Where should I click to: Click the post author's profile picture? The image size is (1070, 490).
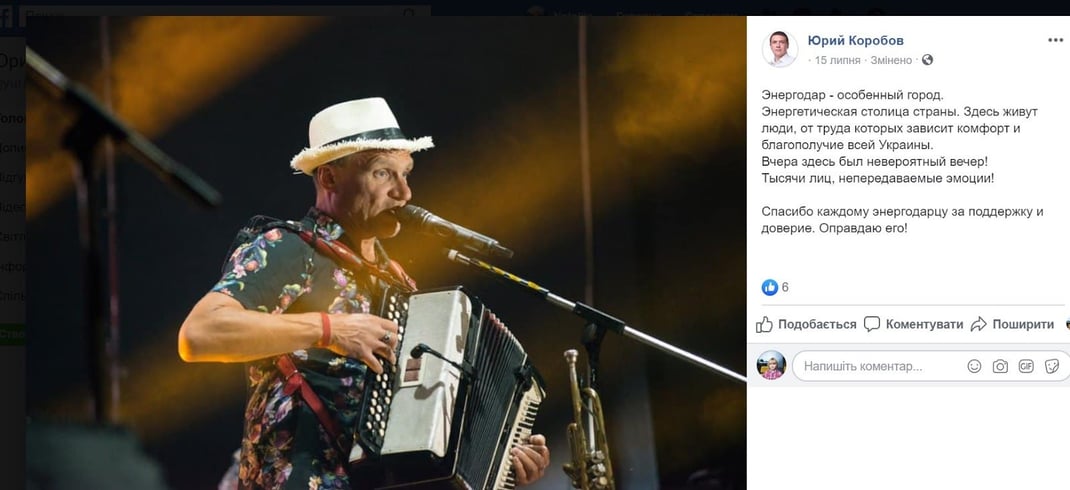[780, 49]
